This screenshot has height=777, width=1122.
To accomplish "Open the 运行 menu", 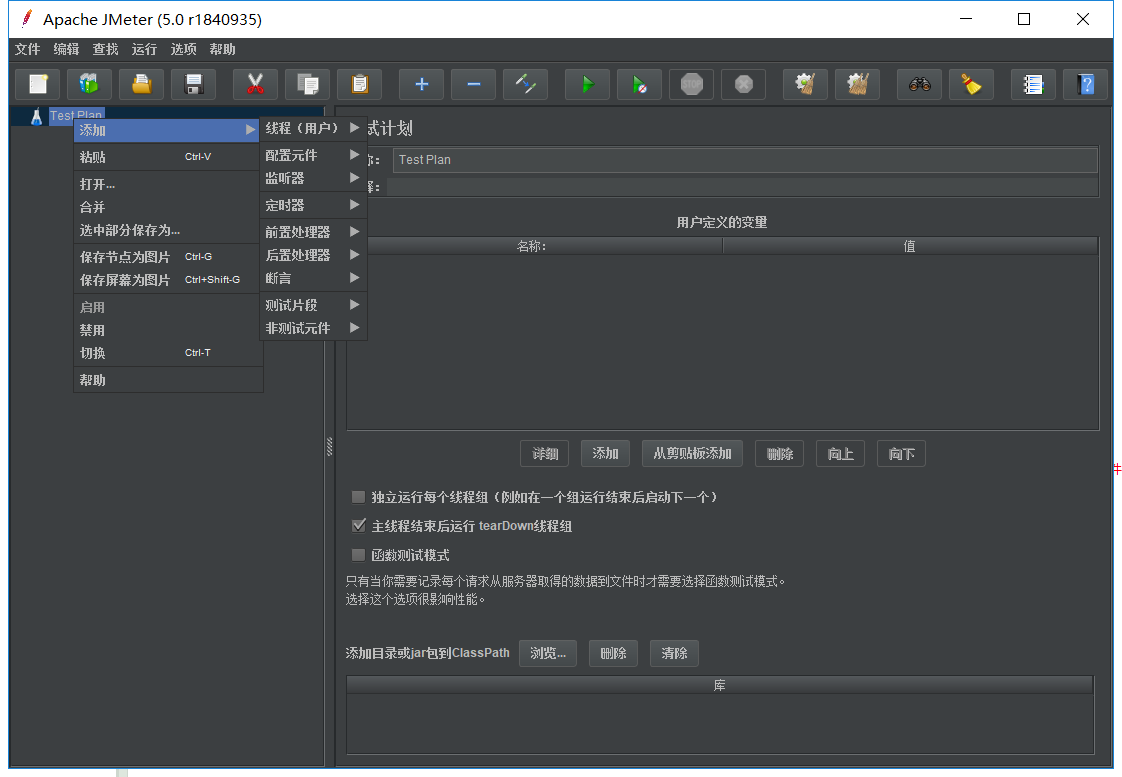I will pyautogui.click(x=144, y=49).
